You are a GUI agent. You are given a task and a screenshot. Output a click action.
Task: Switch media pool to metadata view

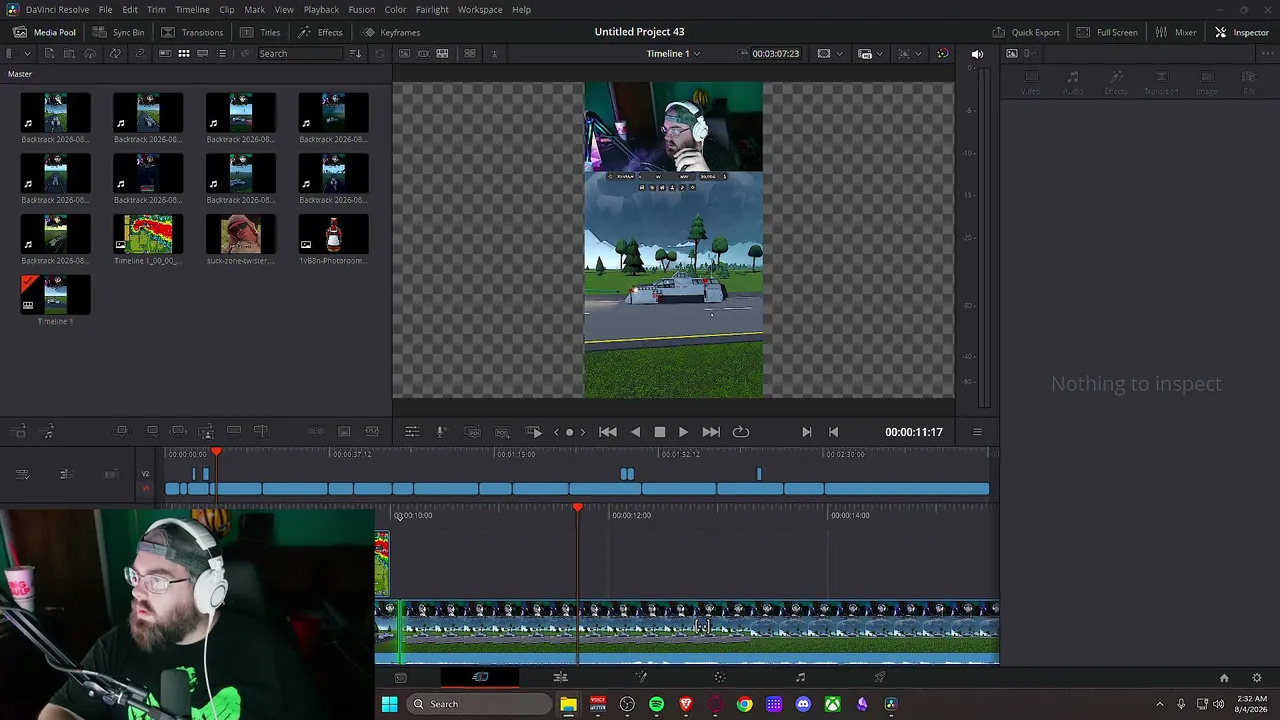pos(165,53)
